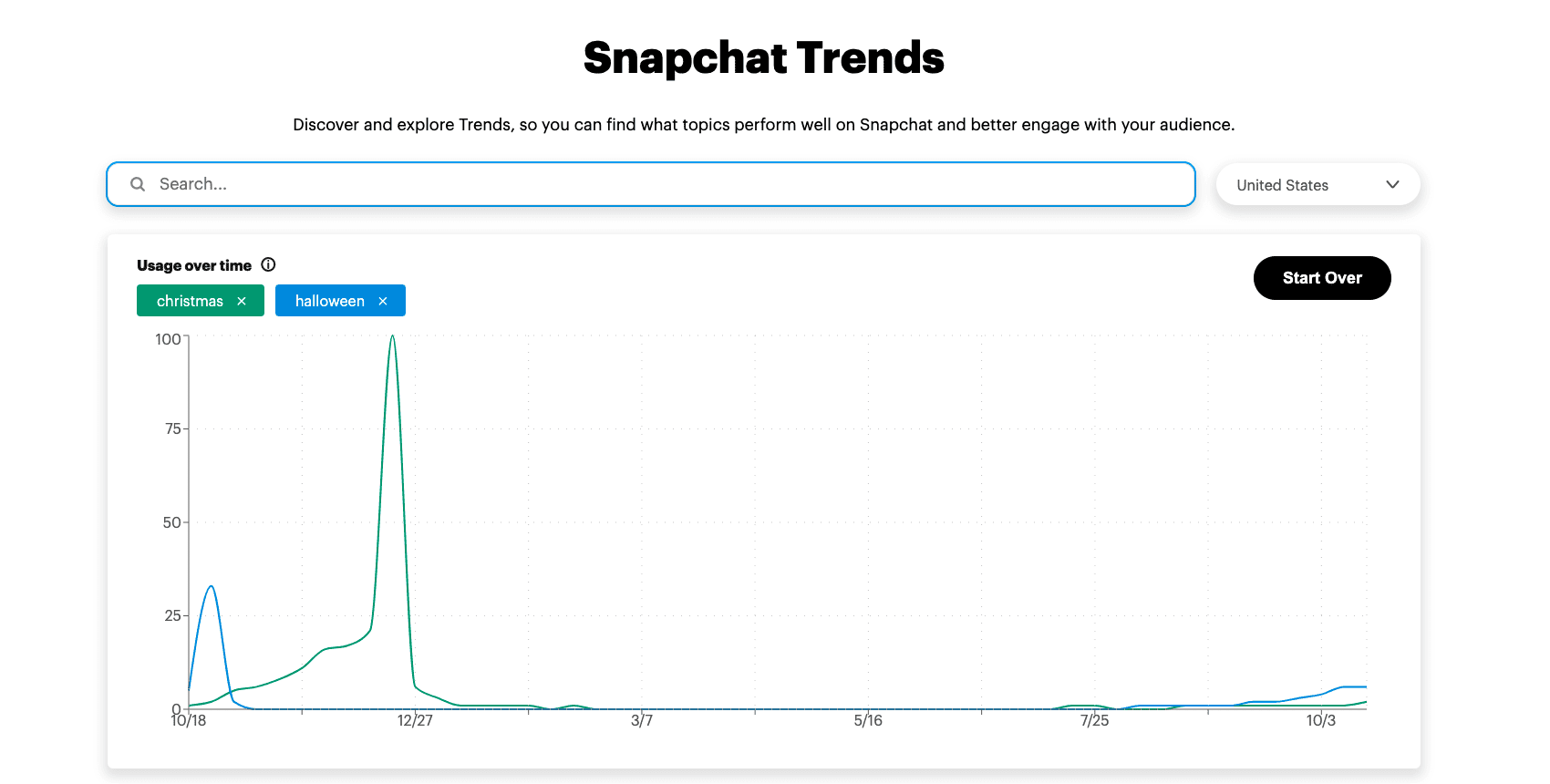Viewport: 1550px width, 784px height.
Task: Click the X icon inside christmas tag
Action: (x=242, y=300)
